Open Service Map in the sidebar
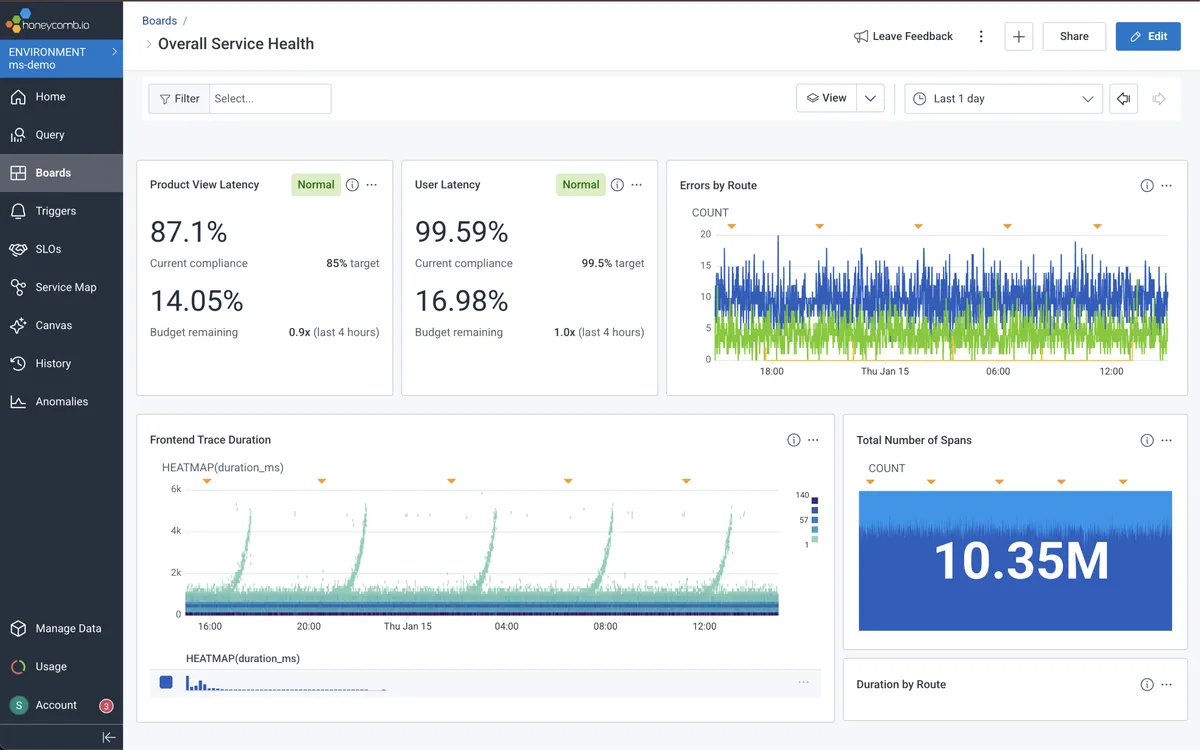This screenshot has width=1200, height=750. [61, 287]
